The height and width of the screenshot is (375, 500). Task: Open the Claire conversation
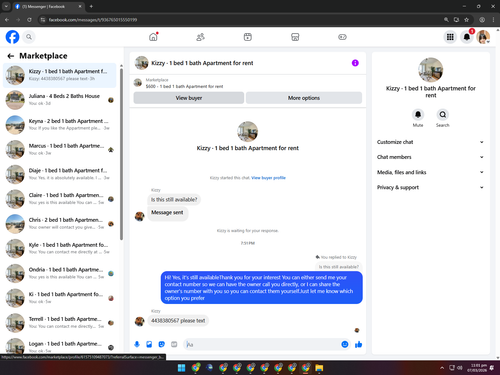[x=60, y=199]
